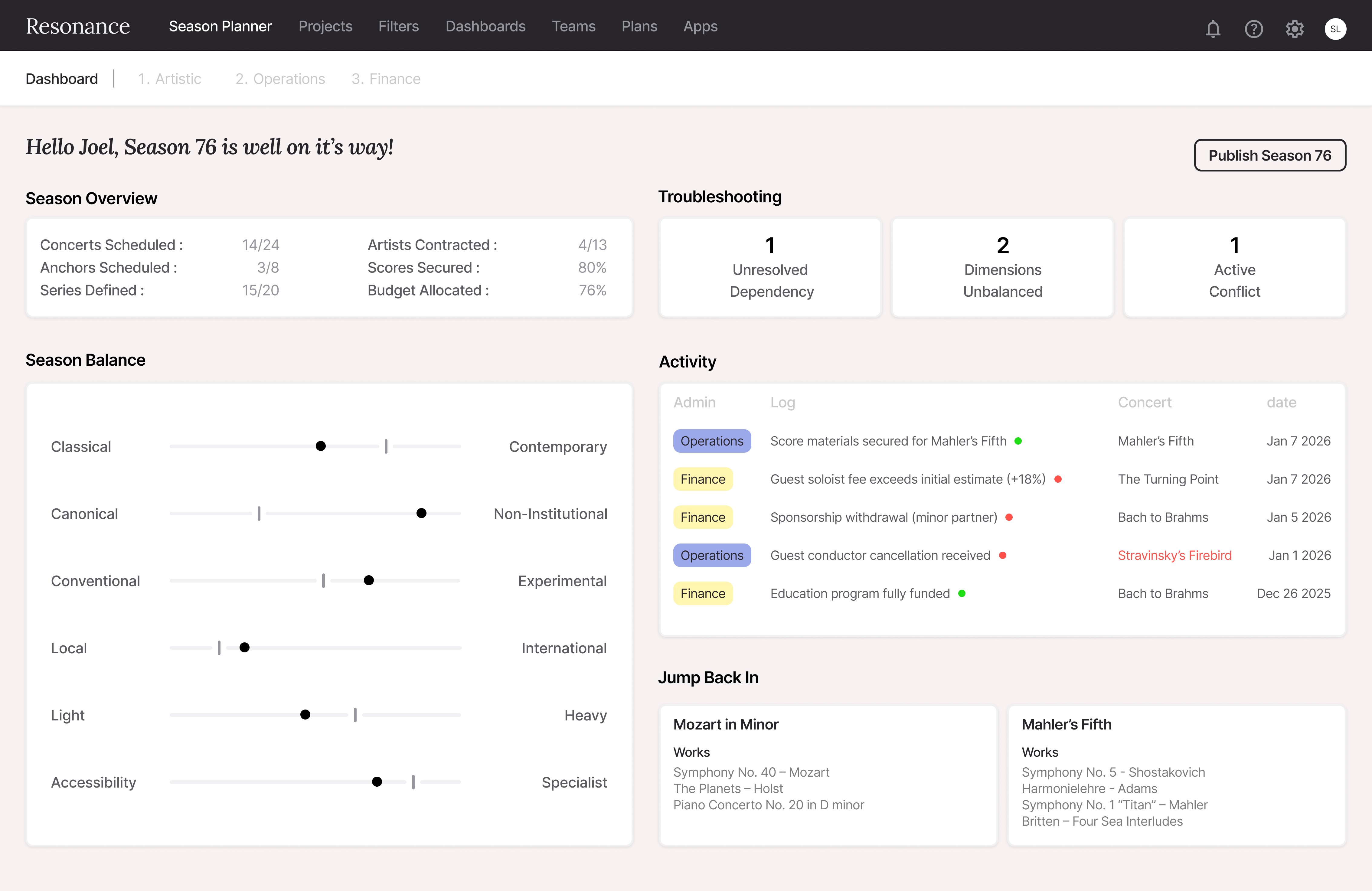Switch to the 2. Operations tab
Viewport: 1372px width, 891px height.
(x=280, y=79)
